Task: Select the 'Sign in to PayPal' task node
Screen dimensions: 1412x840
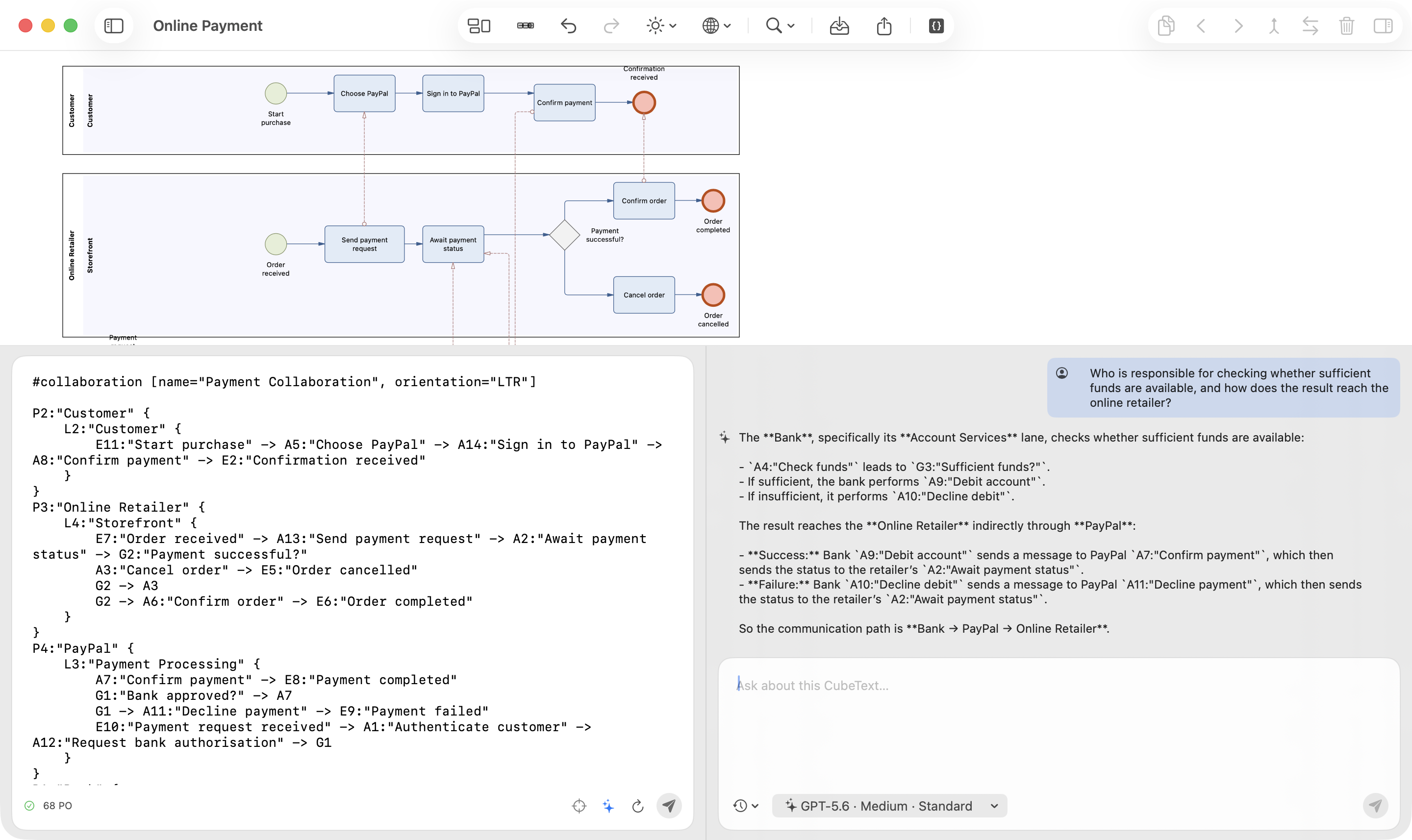Action: [453, 94]
